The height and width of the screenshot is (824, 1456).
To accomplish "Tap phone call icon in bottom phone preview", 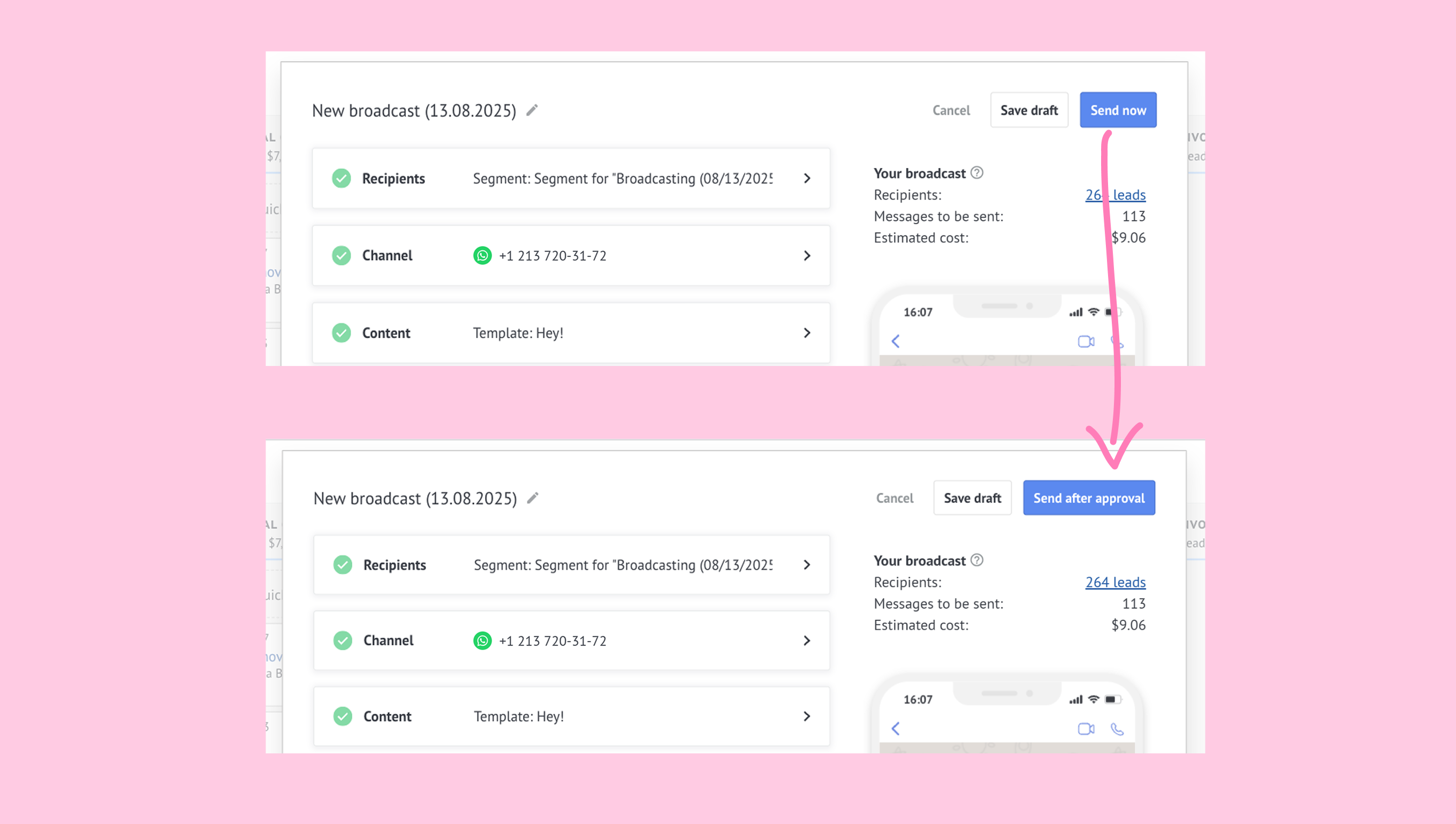I will click(x=1117, y=729).
